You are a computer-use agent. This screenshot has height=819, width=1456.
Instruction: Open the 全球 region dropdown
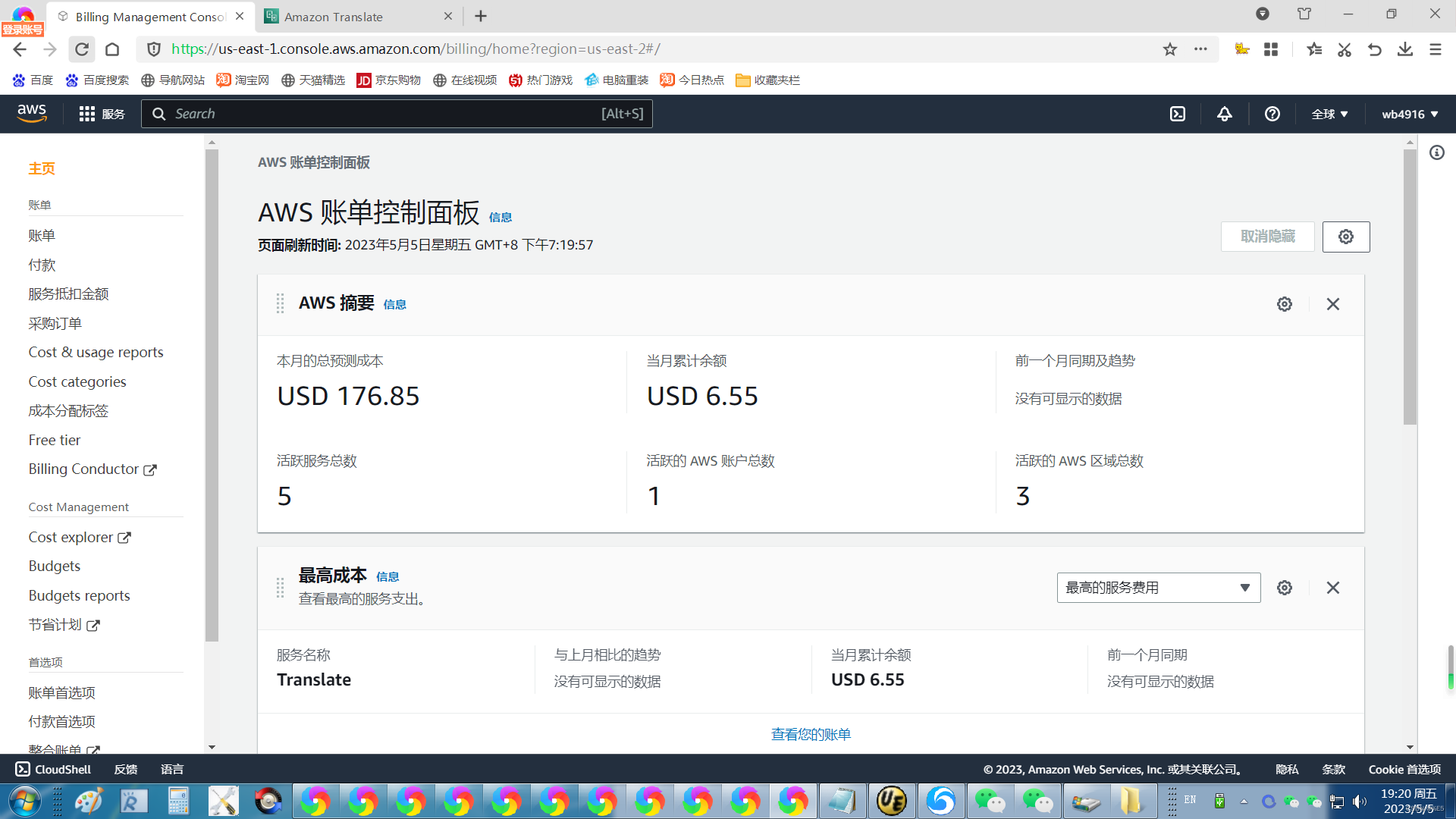point(1329,114)
